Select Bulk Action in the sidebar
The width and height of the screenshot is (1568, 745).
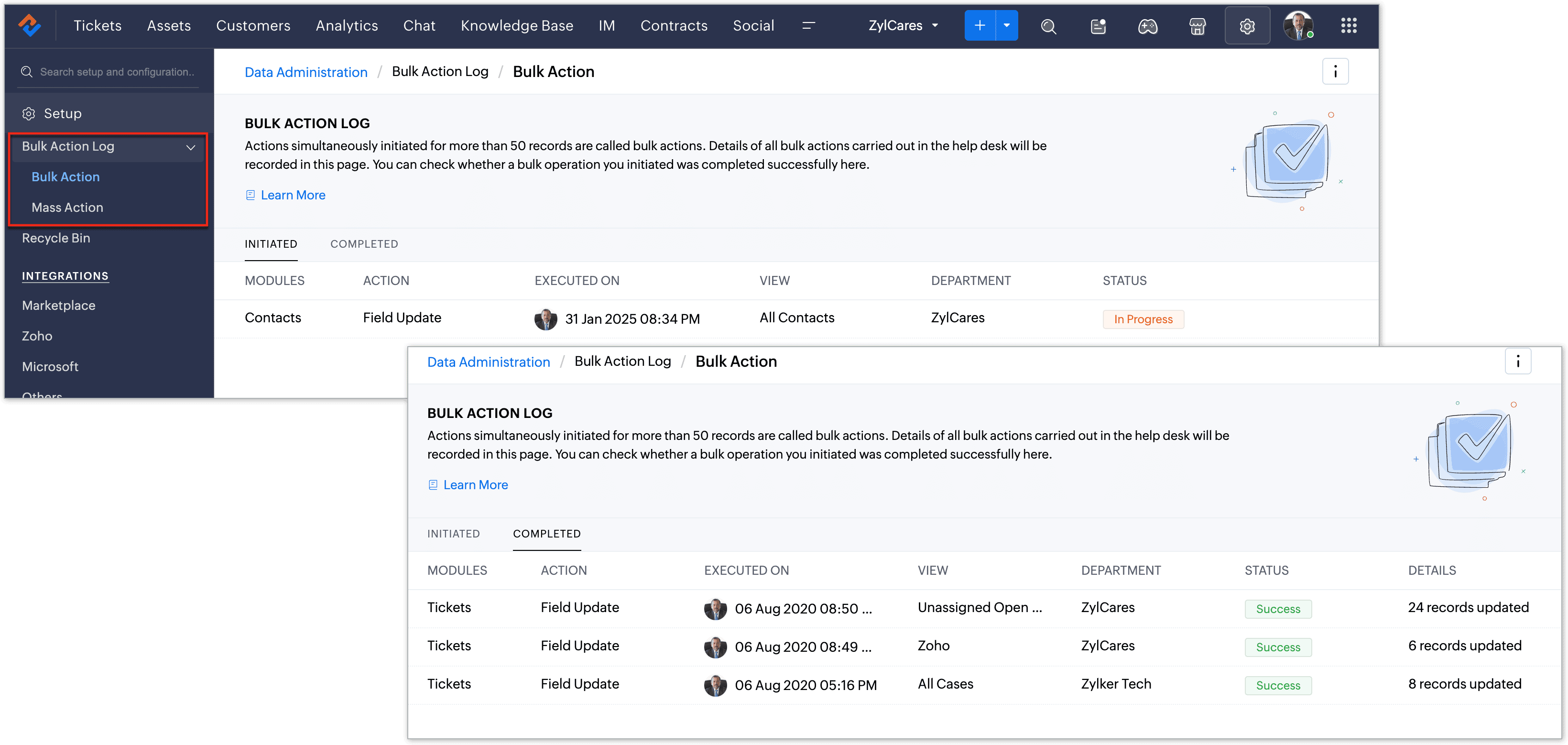[x=66, y=177]
